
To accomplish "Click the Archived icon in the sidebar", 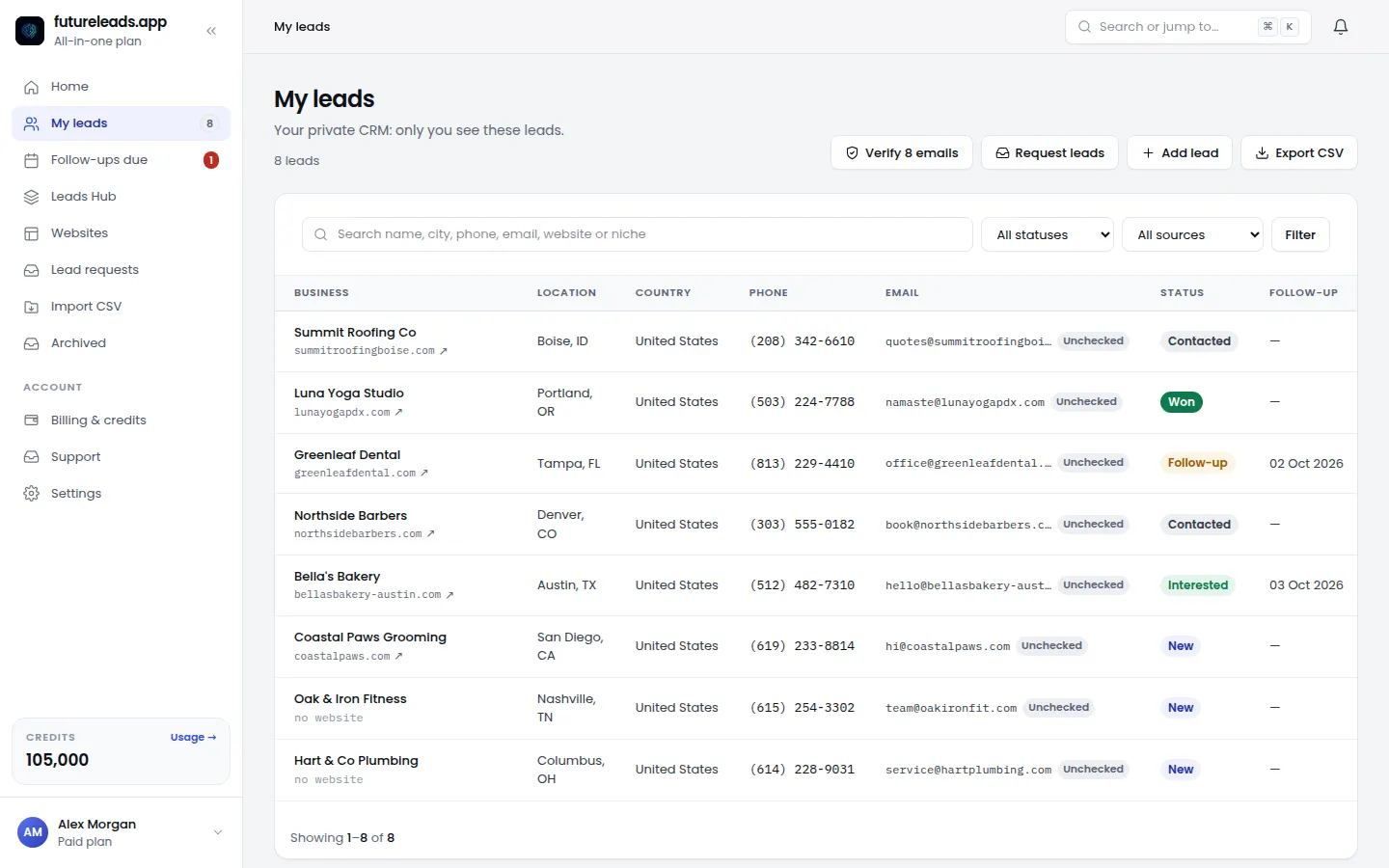I will pos(32,343).
